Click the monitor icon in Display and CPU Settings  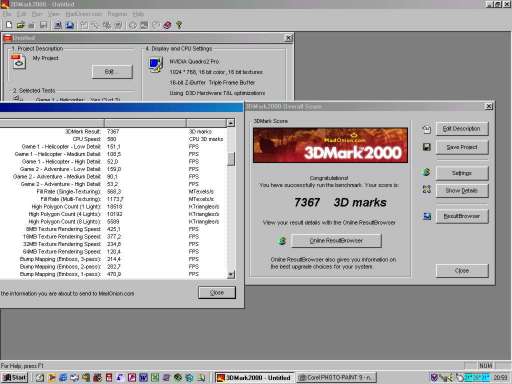click(x=156, y=65)
